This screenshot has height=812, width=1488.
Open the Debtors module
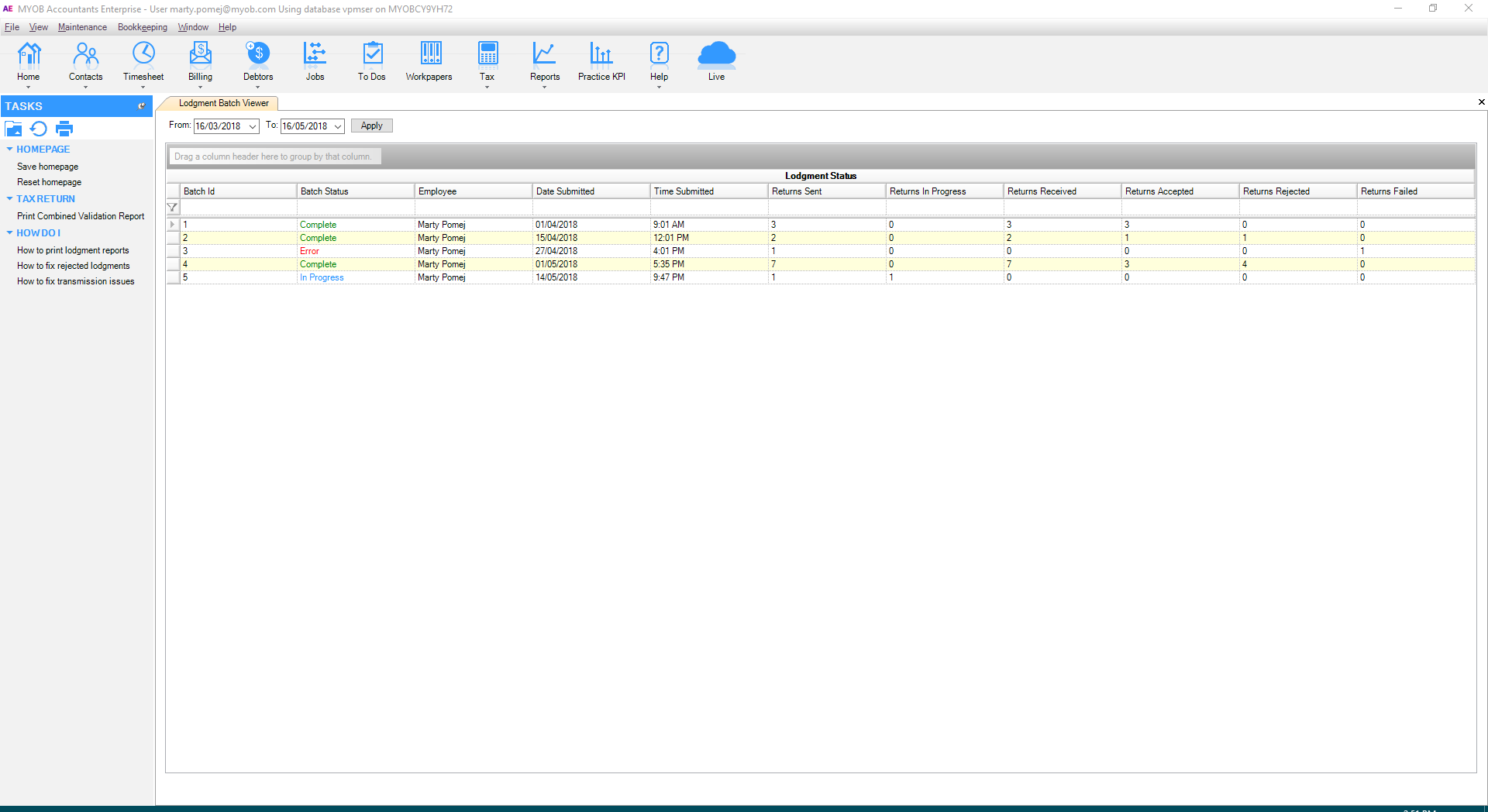pos(257,62)
